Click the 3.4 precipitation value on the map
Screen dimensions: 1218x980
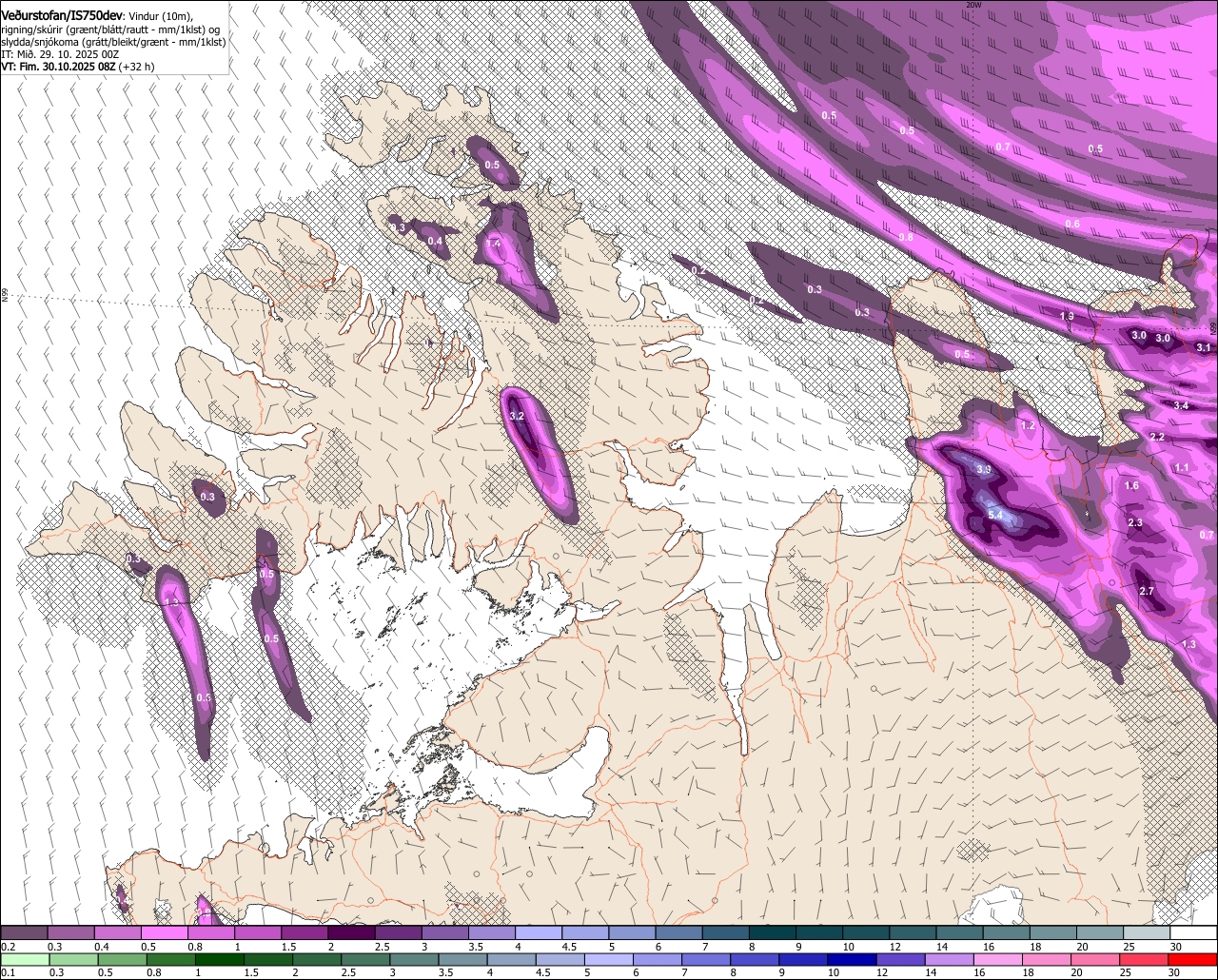click(1181, 405)
